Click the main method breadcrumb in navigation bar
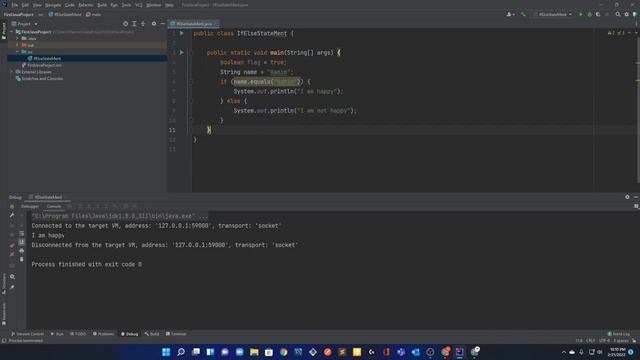 pos(93,14)
